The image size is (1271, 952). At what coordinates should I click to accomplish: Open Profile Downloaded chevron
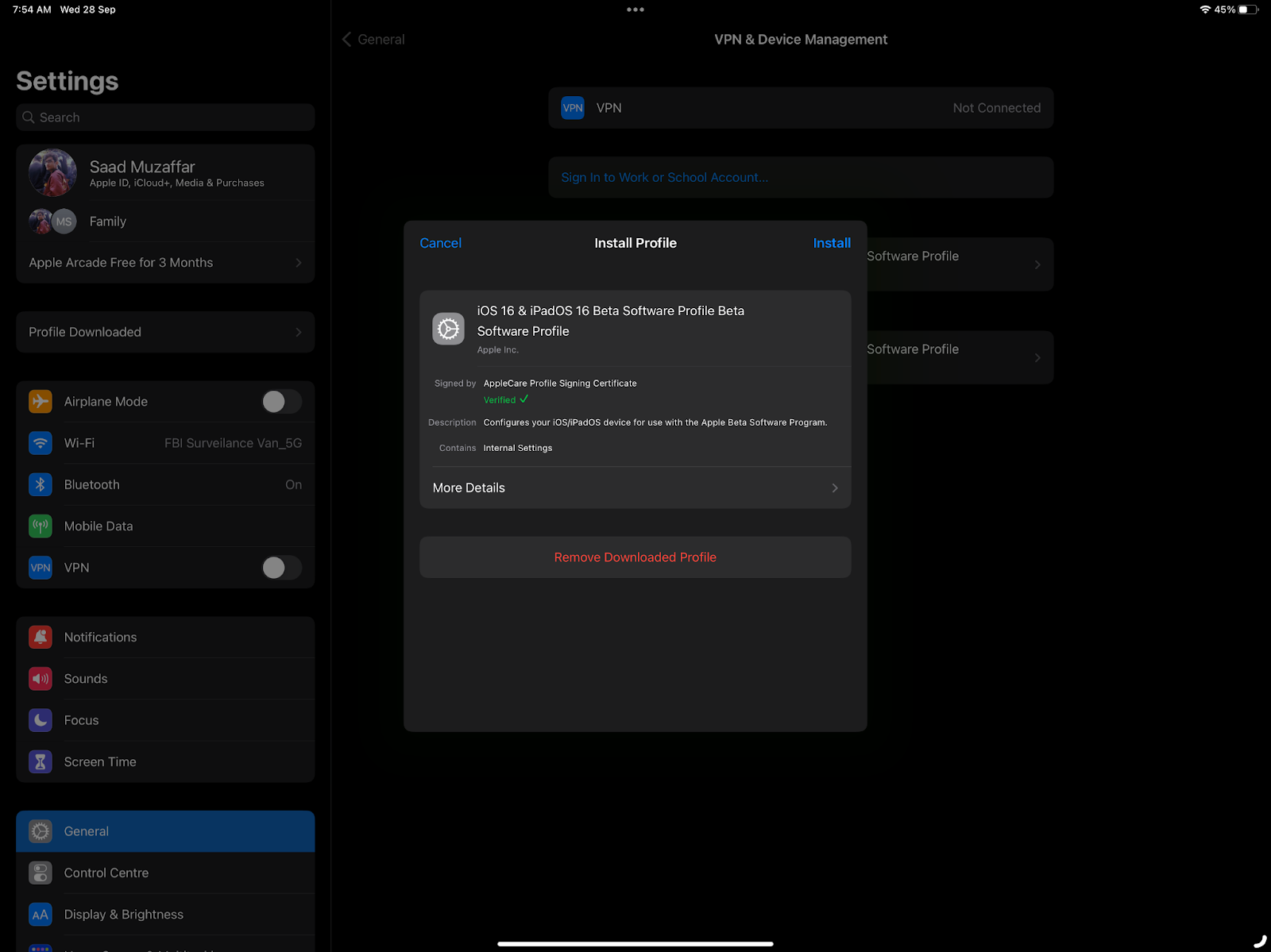[299, 332]
